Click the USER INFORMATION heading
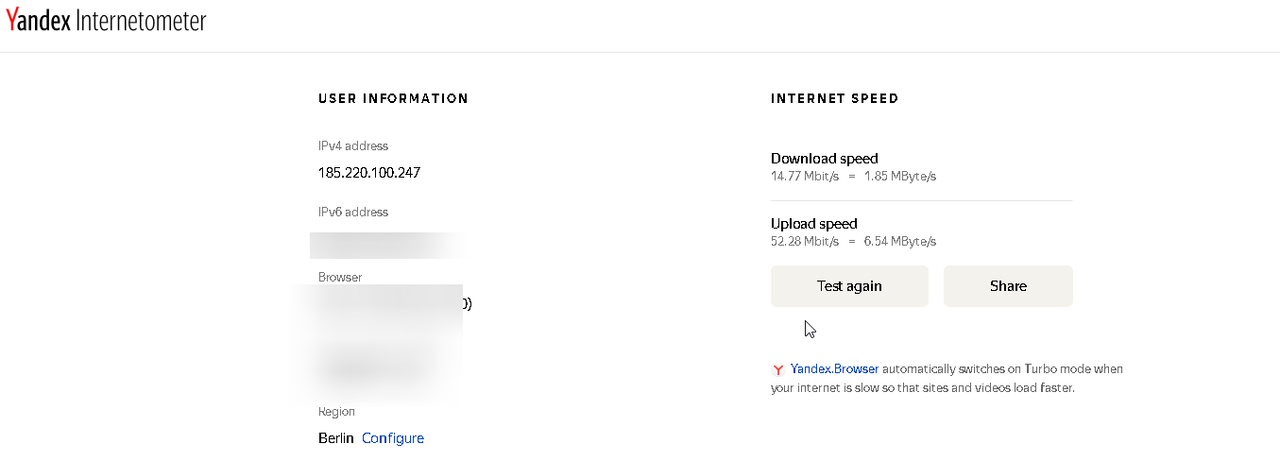 tap(393, 98)
